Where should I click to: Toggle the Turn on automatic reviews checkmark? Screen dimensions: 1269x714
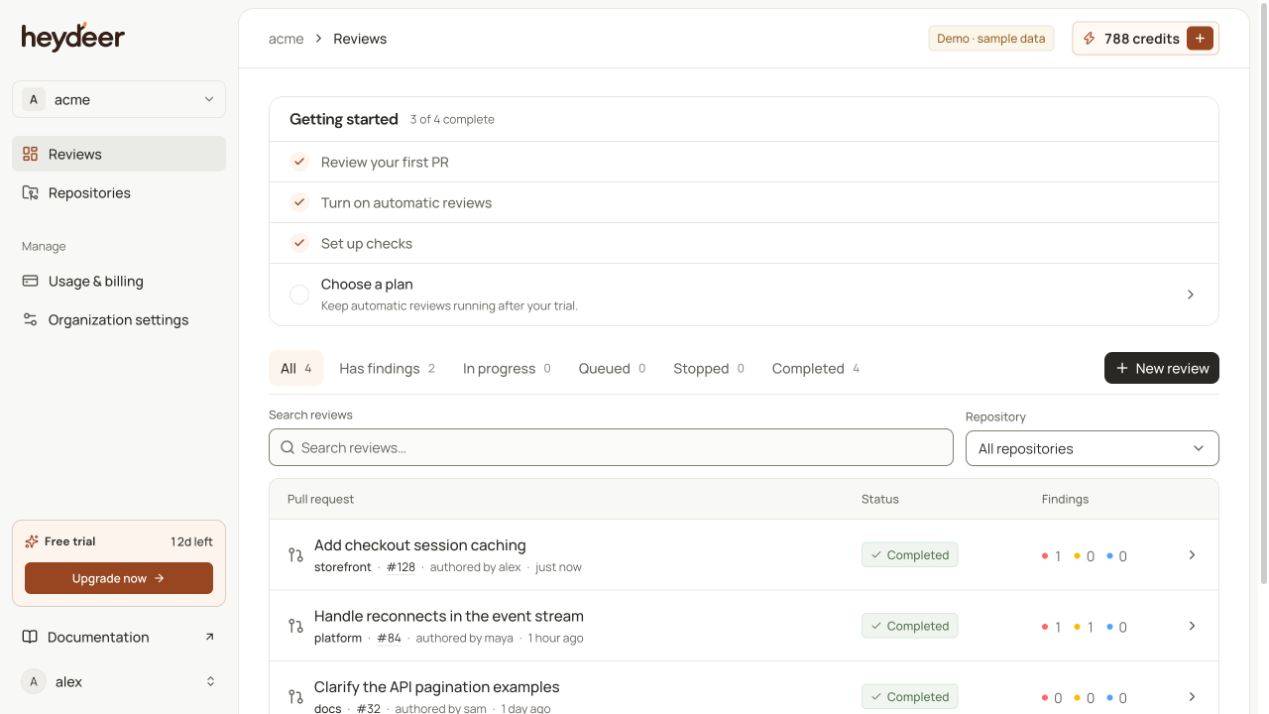point(299,202)
